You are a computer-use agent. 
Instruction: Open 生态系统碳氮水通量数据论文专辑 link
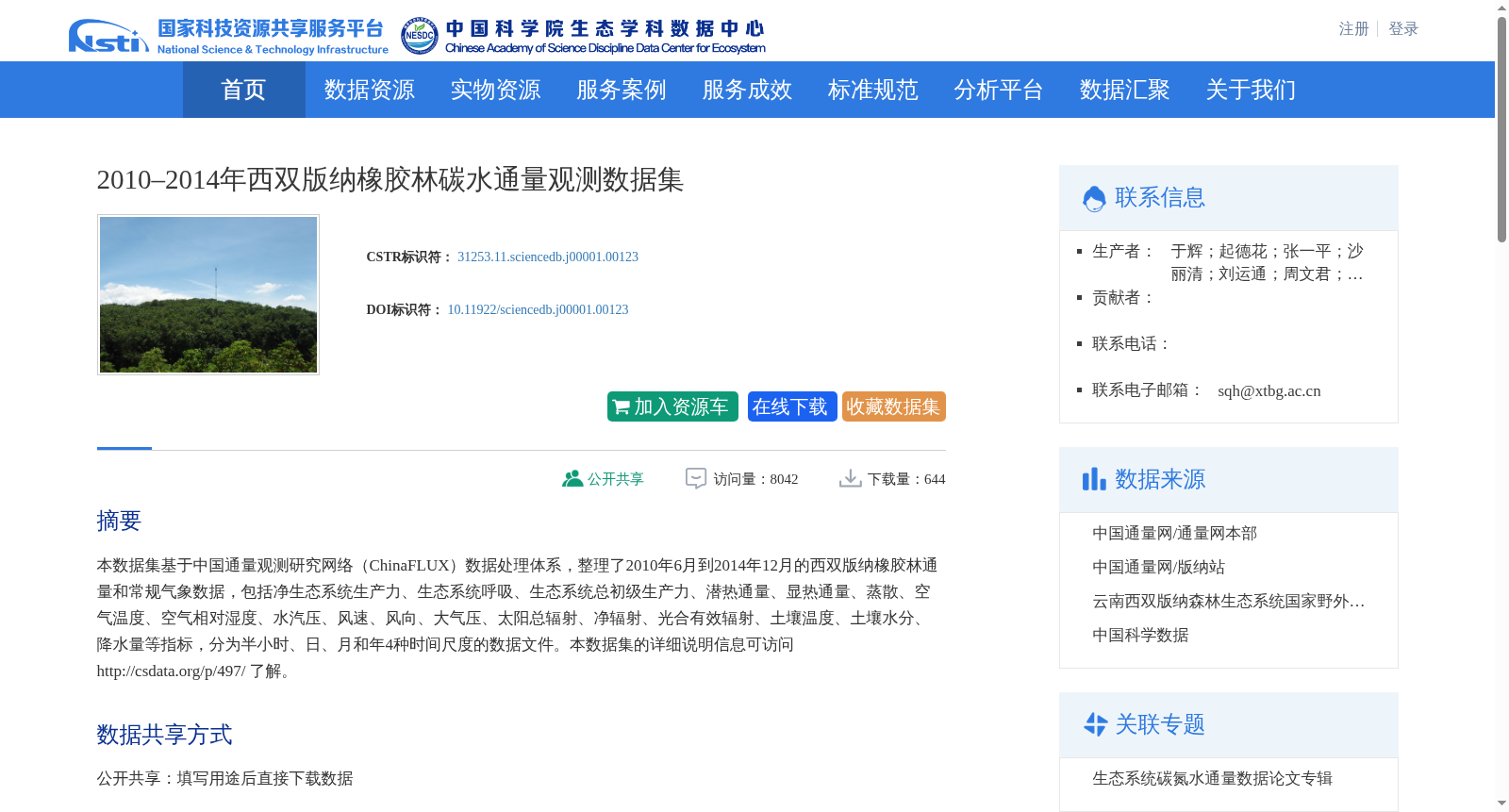(1213, 778)
